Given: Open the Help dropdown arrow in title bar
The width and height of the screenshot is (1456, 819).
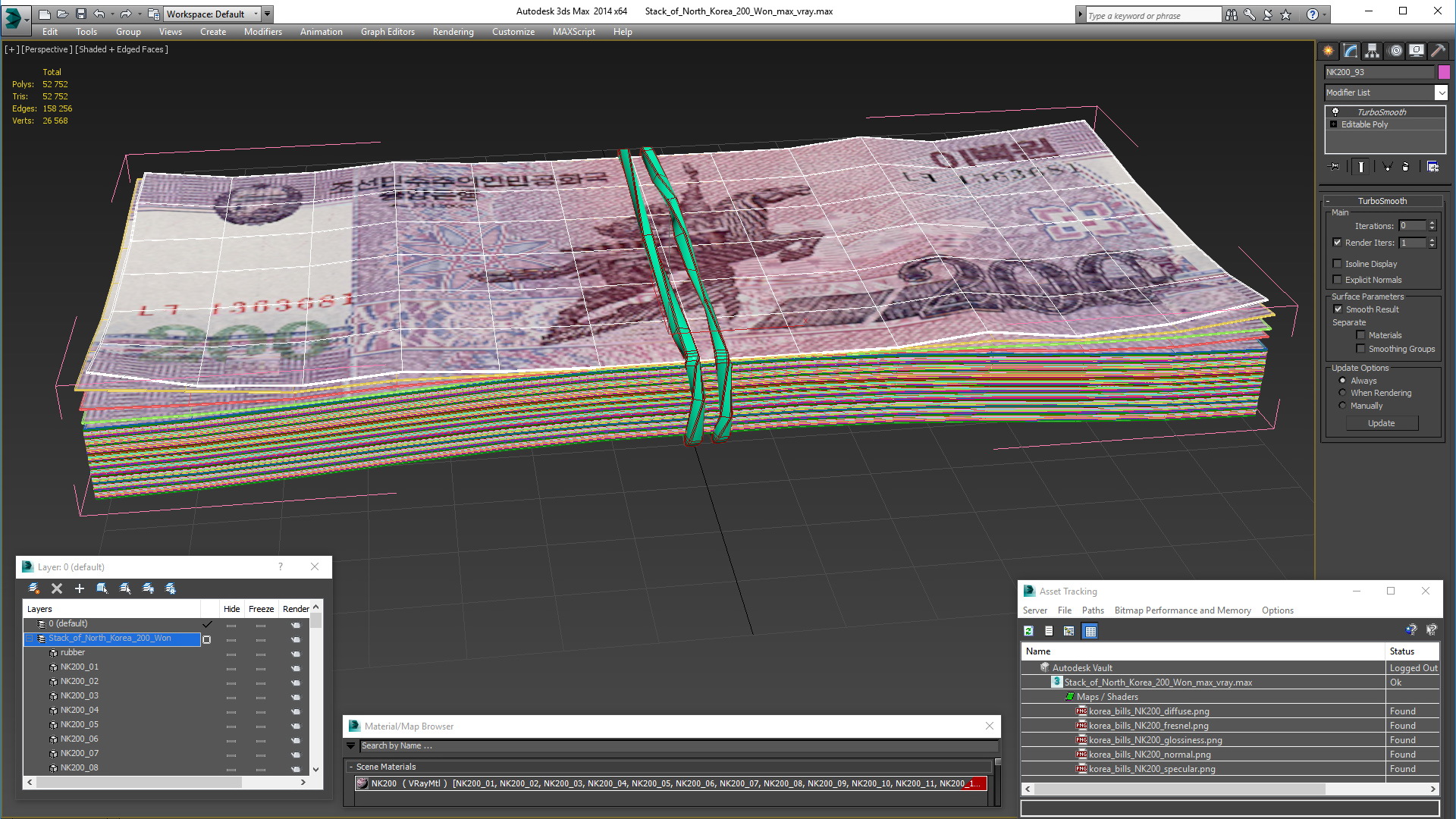Looking at the screenshot, I should (x=1325, y=14).
